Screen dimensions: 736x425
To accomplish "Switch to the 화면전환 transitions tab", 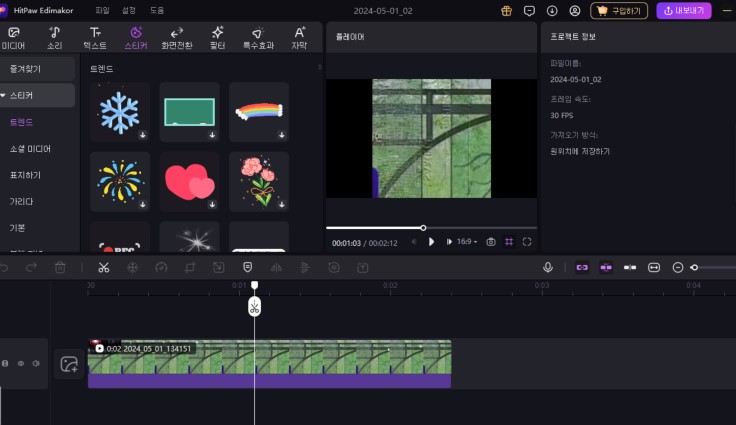I will click(x=177, y=38).
